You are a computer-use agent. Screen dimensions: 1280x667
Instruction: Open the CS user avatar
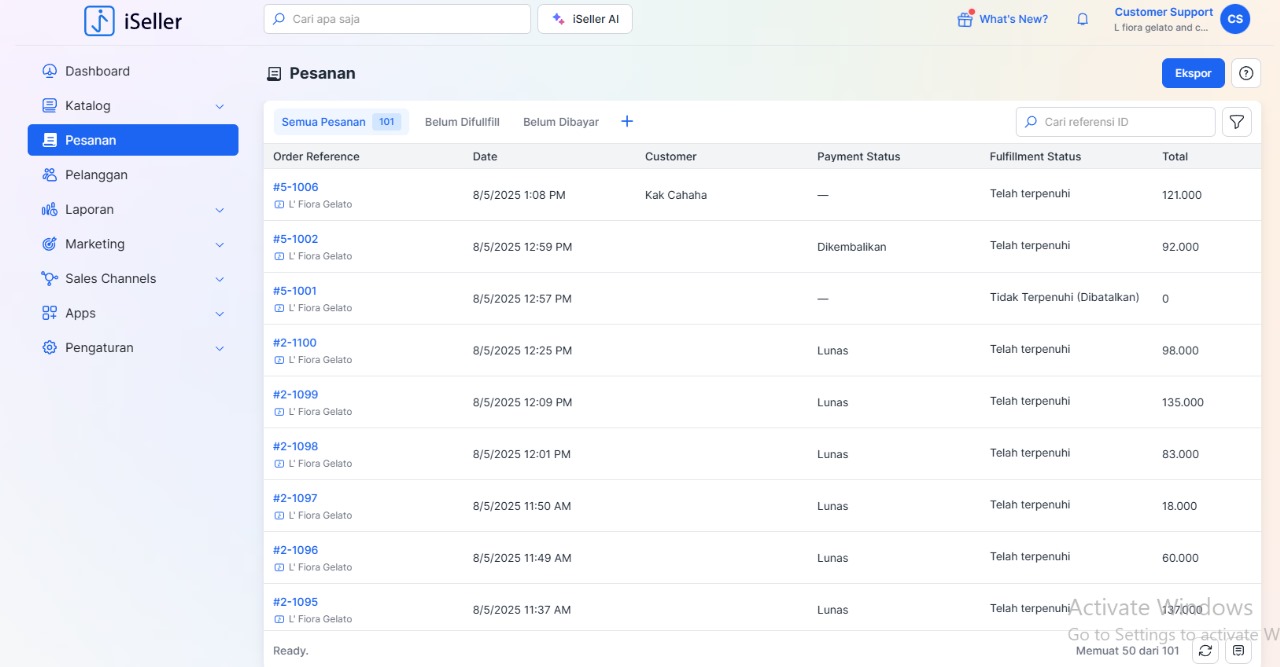1235,19
